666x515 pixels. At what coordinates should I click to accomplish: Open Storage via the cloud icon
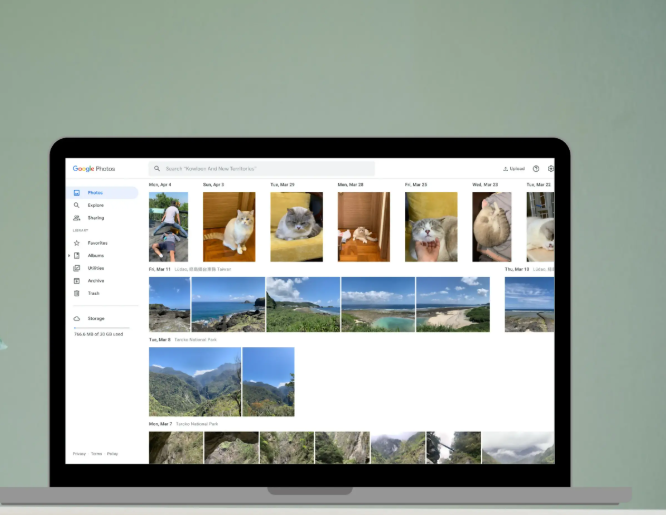pyautogui.click(x=76, y=318)
